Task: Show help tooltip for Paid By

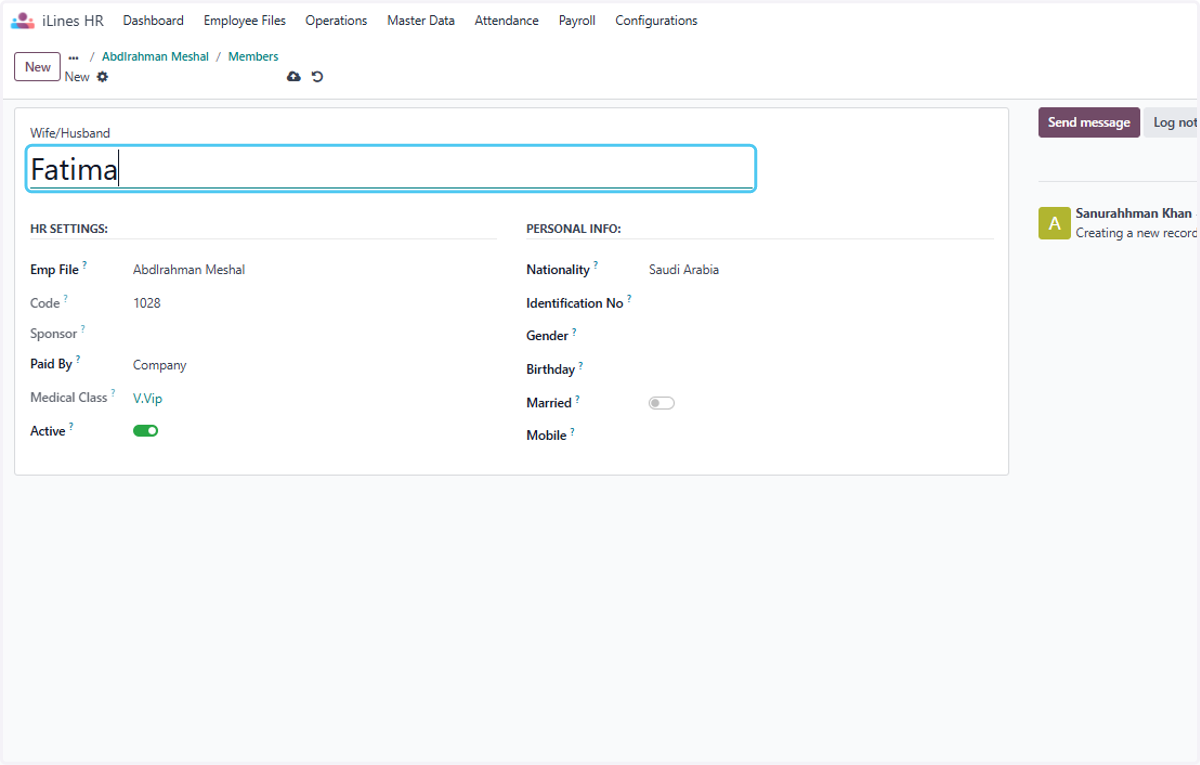Action: click(x=78, y=359)
